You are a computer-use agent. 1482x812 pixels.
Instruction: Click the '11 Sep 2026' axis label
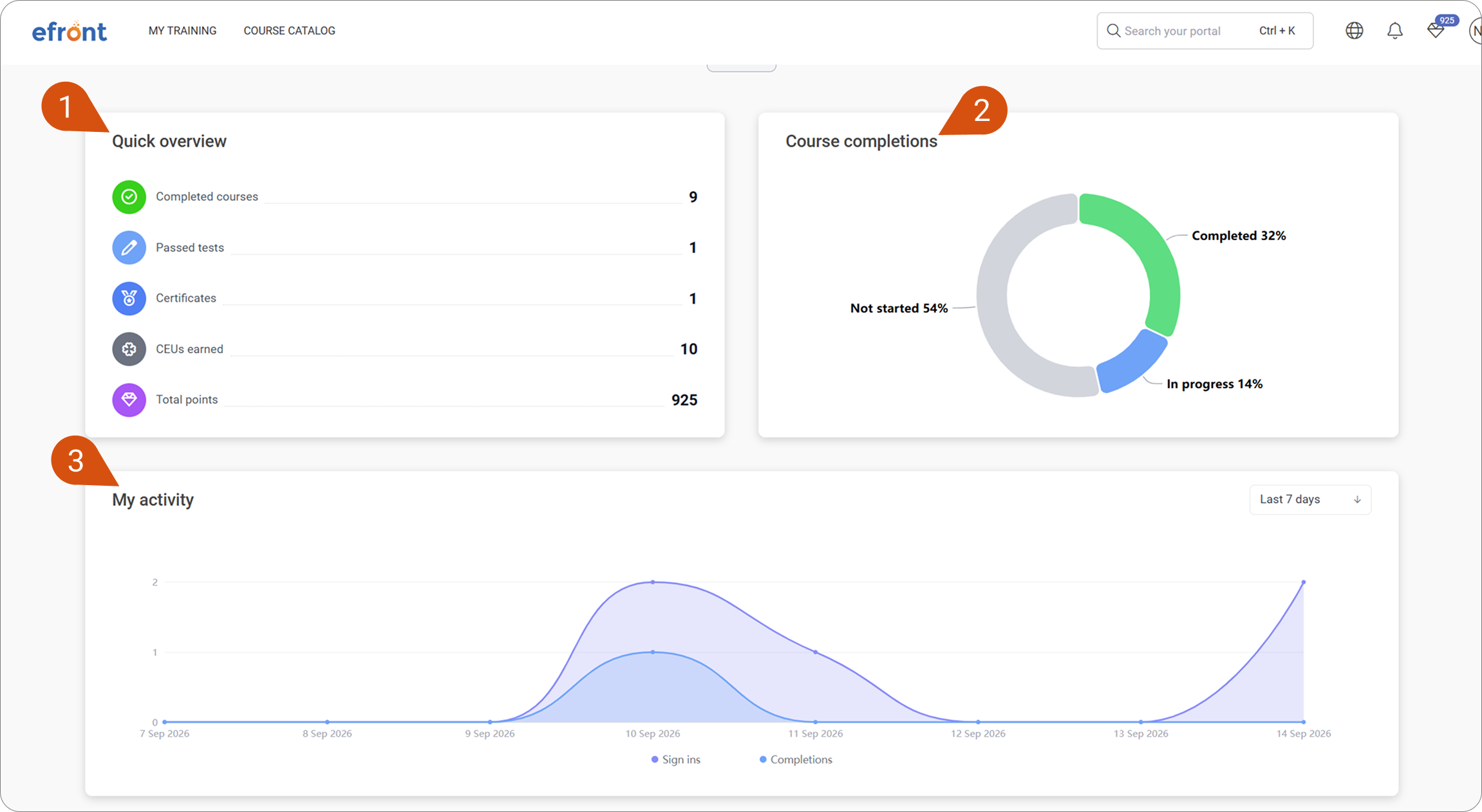coord(816,734)
